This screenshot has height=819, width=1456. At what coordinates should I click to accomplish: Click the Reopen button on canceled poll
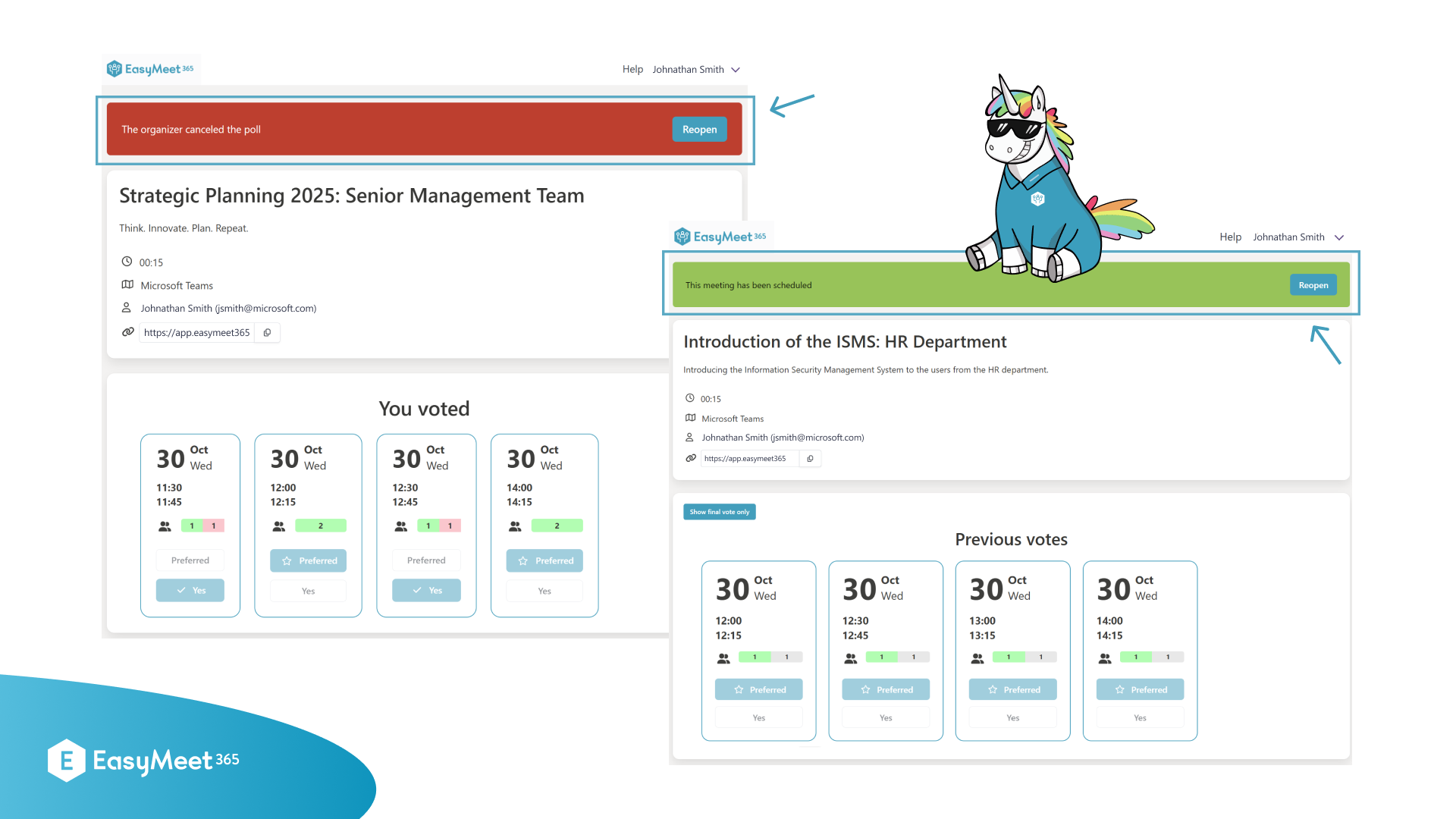(700, 128)
